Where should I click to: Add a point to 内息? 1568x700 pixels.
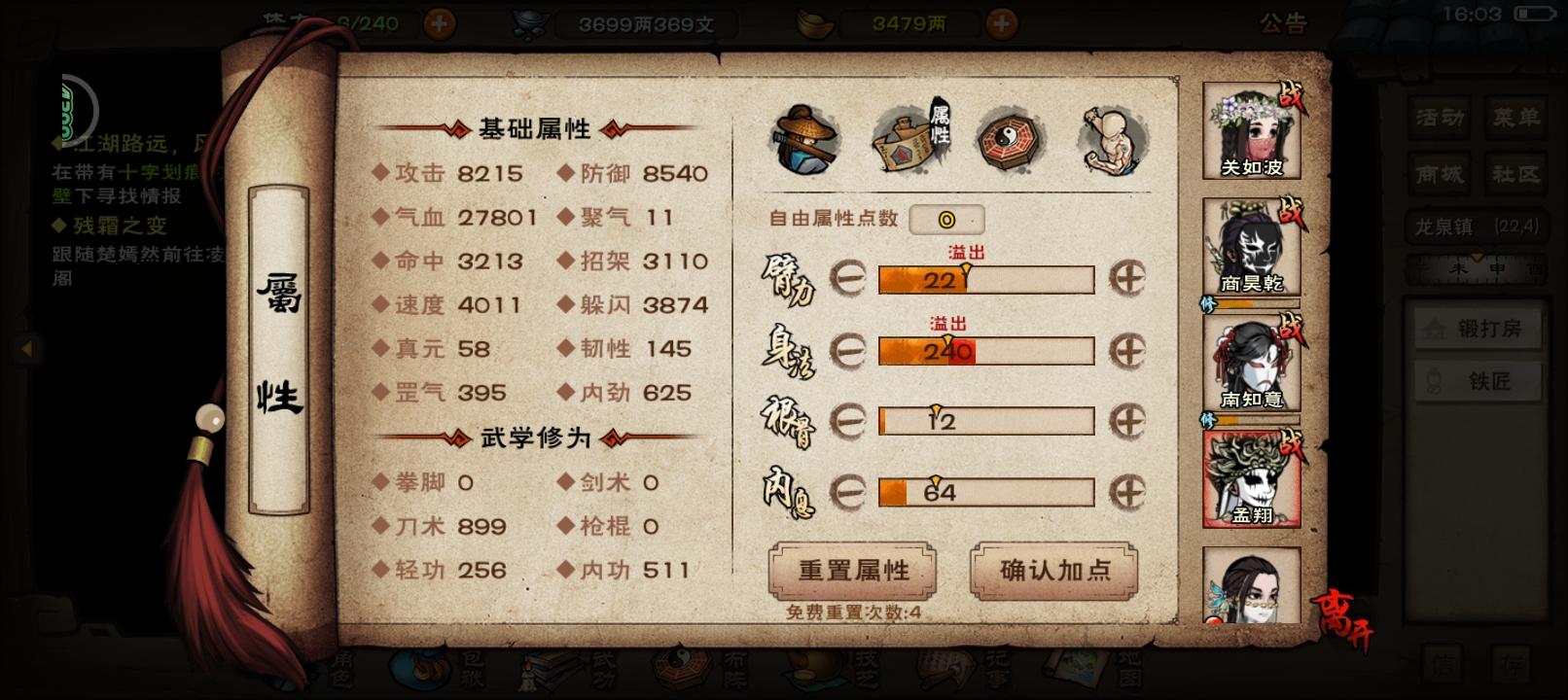coord(1127,492)
